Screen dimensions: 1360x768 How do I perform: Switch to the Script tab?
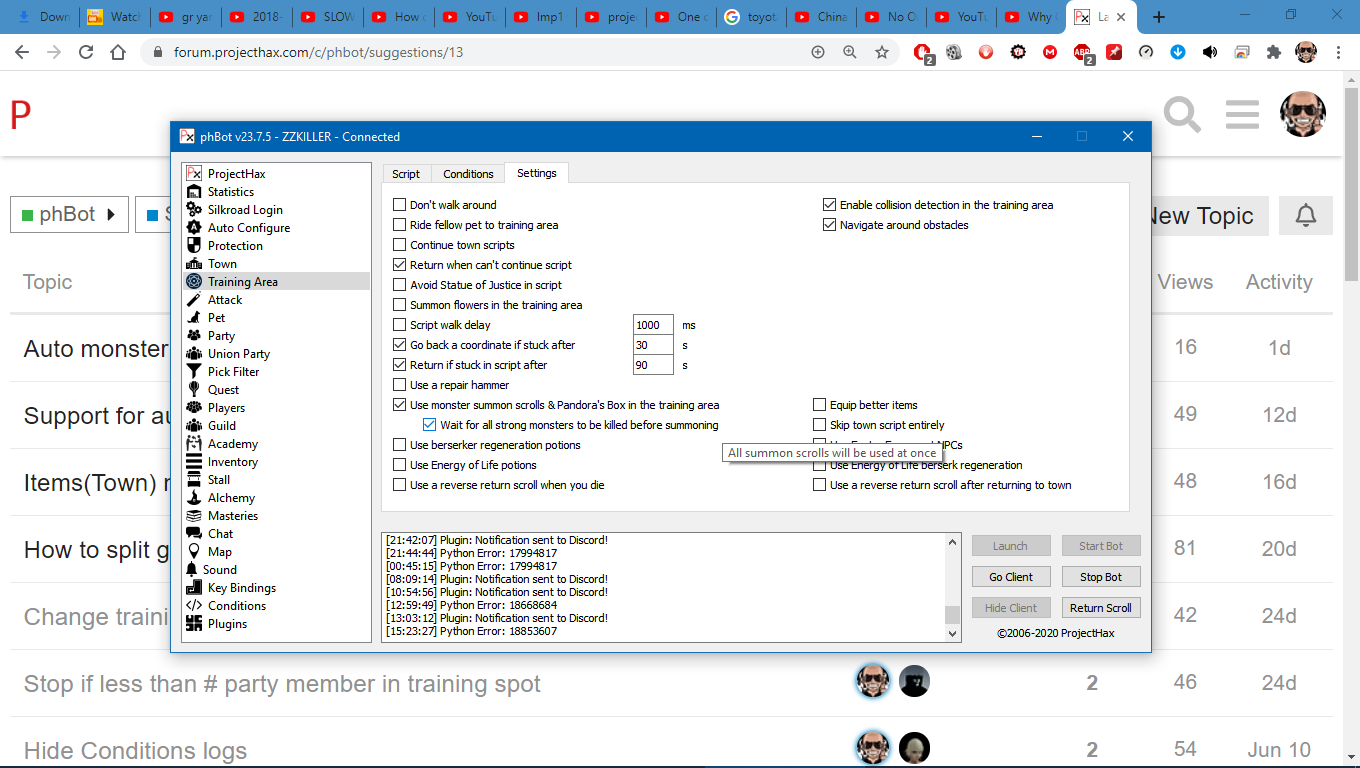click(406, 174)
